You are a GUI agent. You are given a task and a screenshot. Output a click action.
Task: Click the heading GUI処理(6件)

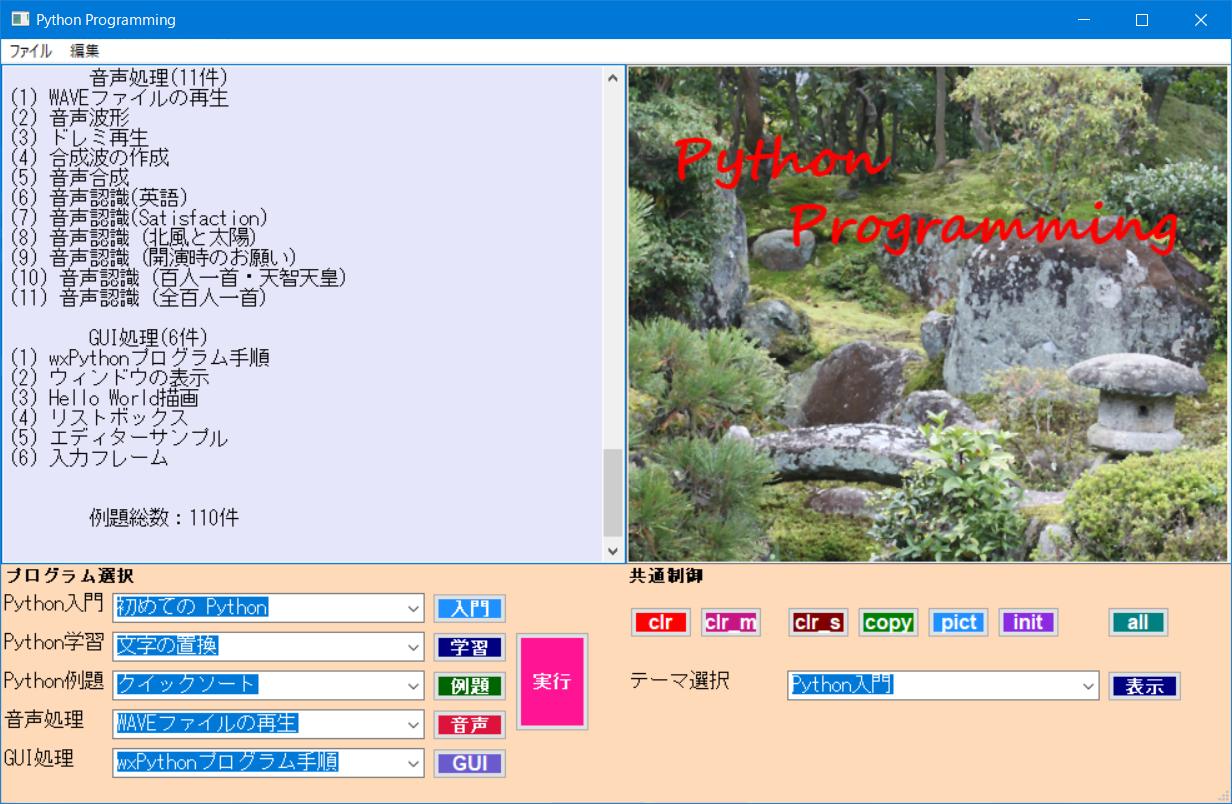pyautogui.click(x=148, y=338)
